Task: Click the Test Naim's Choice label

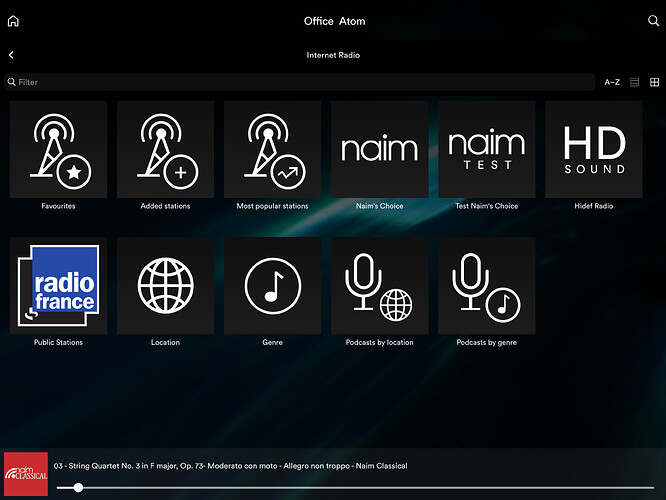Action: point(486,206)
